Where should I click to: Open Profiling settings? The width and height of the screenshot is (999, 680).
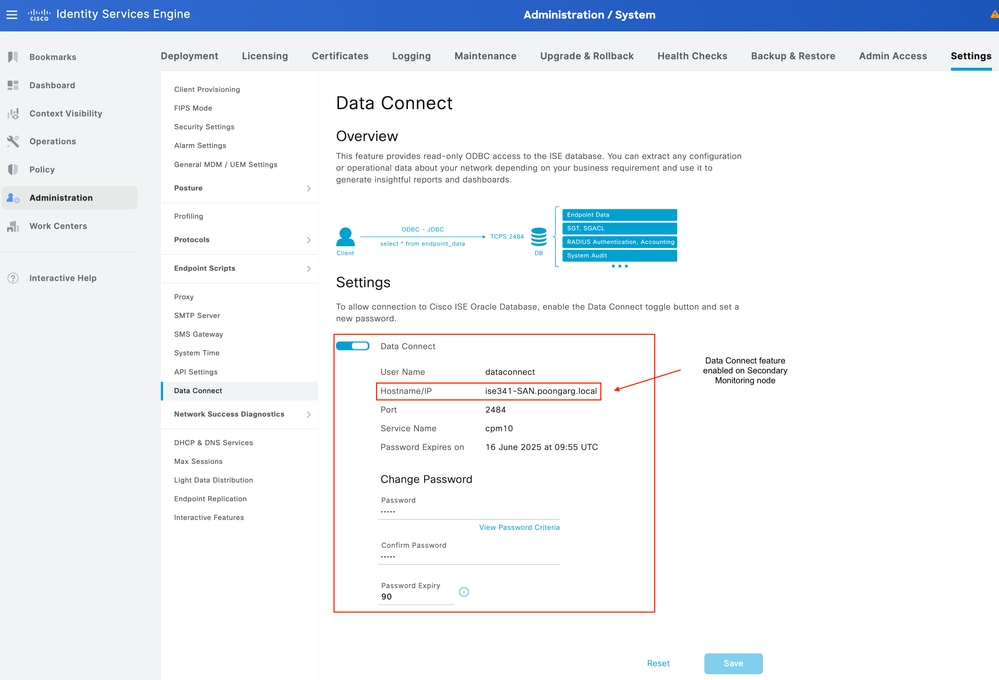point(189,216)
